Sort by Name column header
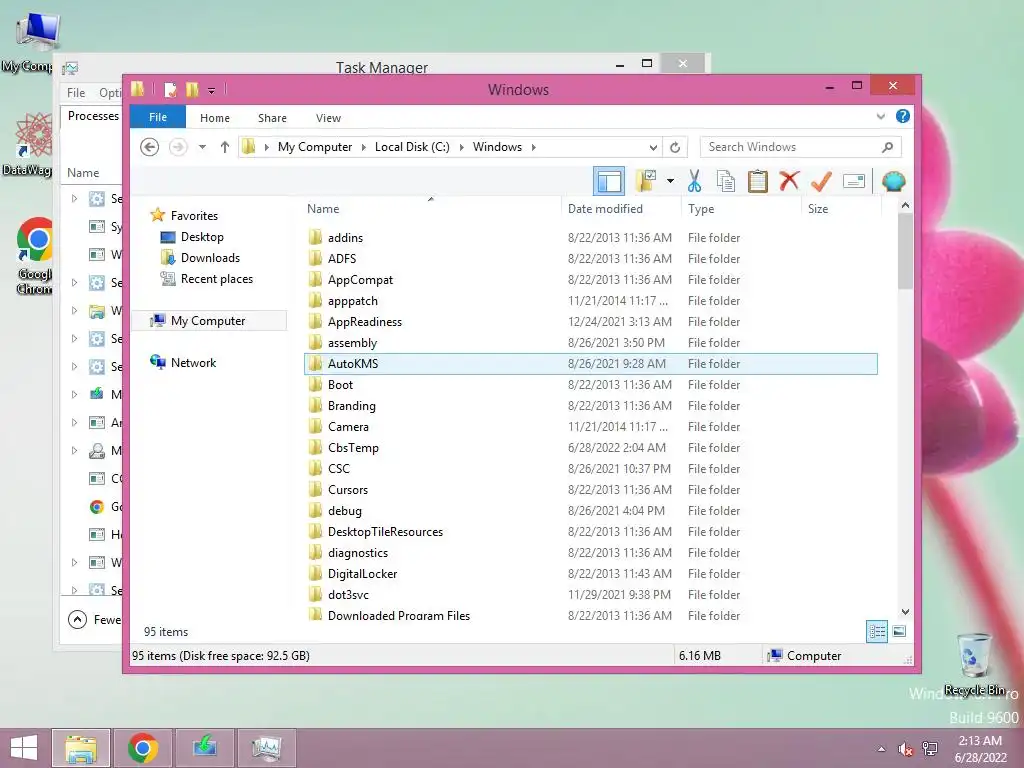Viewport: 1024px width, 768px height. click(x=323, y=209)
